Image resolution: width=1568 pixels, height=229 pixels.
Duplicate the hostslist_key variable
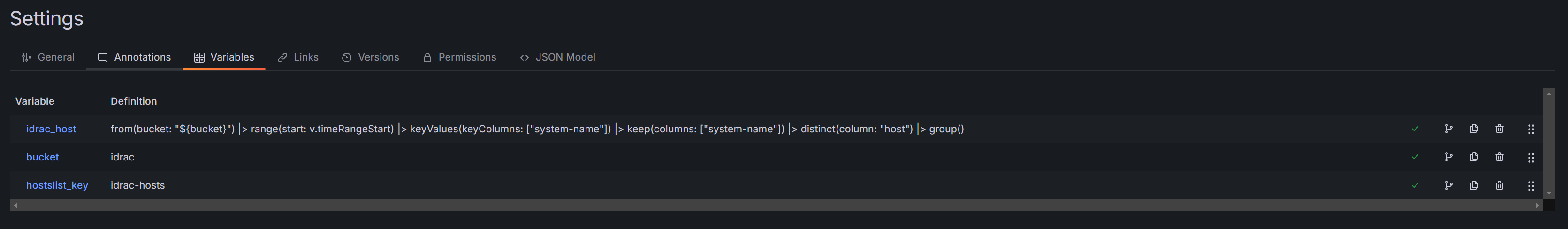[1474, 185]
